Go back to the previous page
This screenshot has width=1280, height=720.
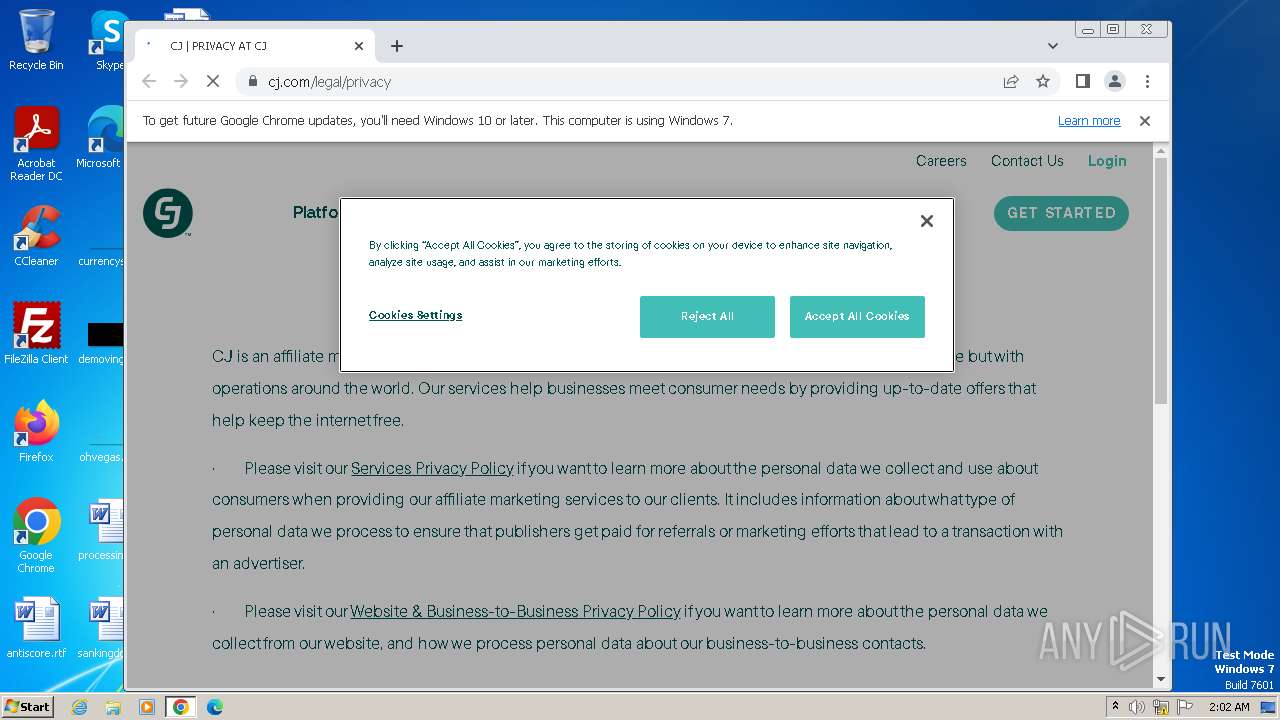pyautogui.click(x=149, y=81)
